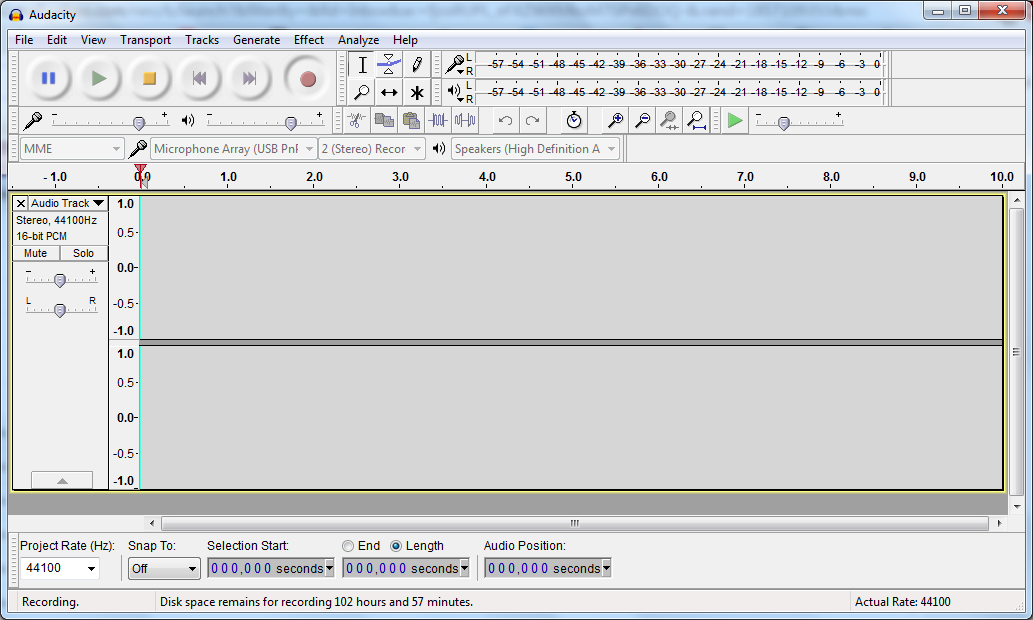Collapse the track using the arrow button

pyautogui.click(x=62, y=480)
